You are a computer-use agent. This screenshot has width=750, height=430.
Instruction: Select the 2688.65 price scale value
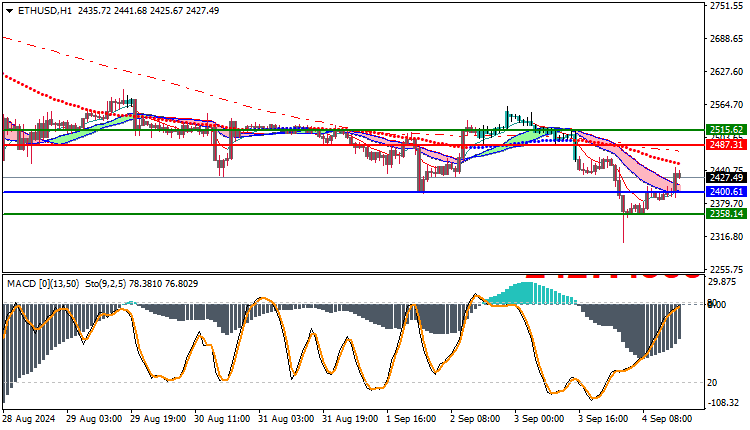[727, 39]
